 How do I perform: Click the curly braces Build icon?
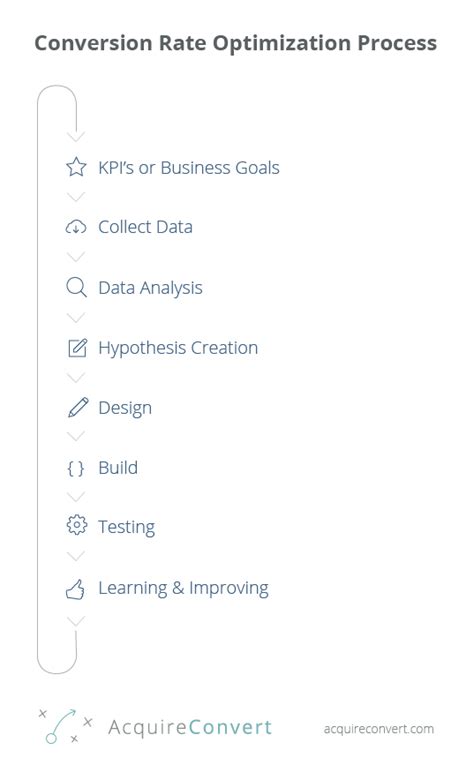(76, 468)
